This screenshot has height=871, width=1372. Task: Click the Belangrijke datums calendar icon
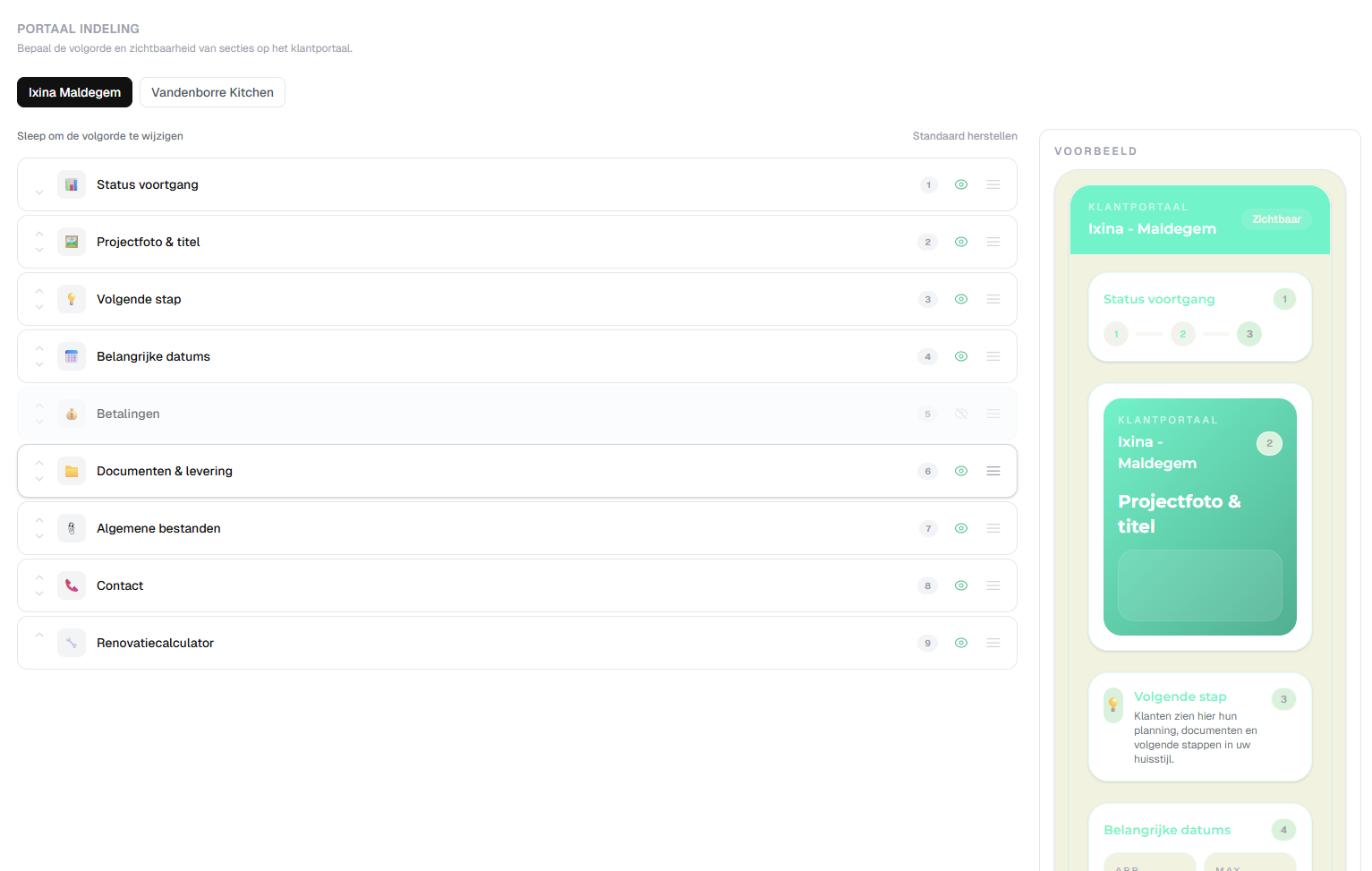click(x=72, y=356)
